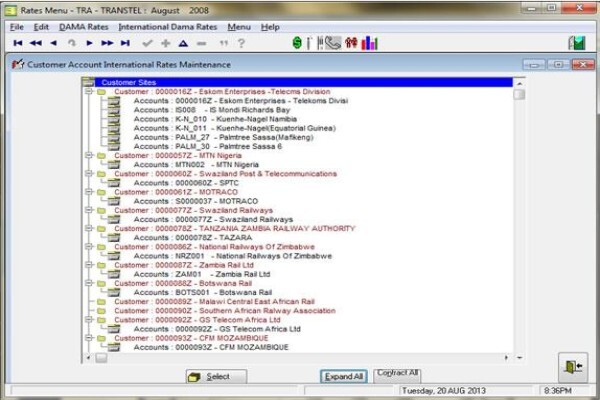This screenshot has width=600, height=400.
Task: Click the checkmark post icon in toolbar
Action: [147, 43]
